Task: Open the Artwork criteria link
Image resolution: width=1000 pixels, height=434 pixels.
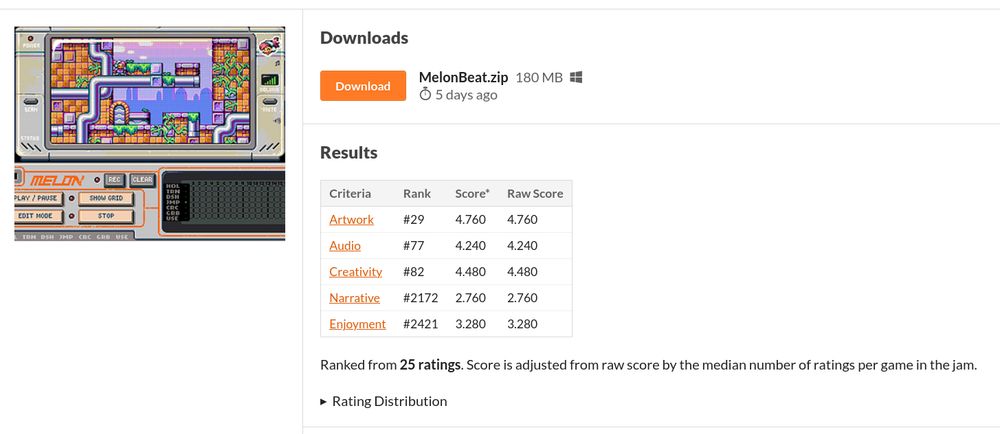Action: click(x=351, y=220)
